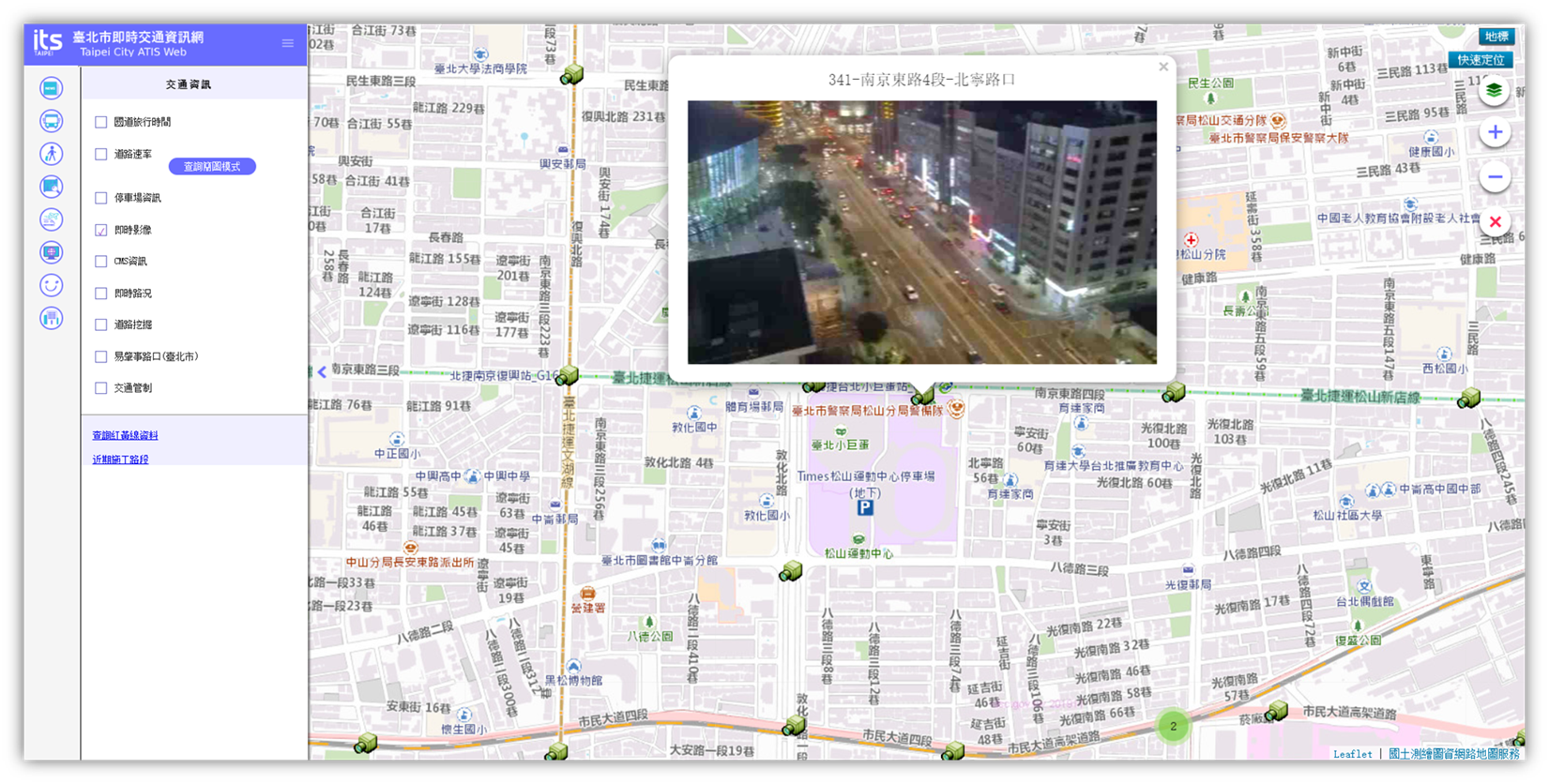Open the bus information sidebar icon
This screenshot has width=1549, height=784.
pos(52,121)
